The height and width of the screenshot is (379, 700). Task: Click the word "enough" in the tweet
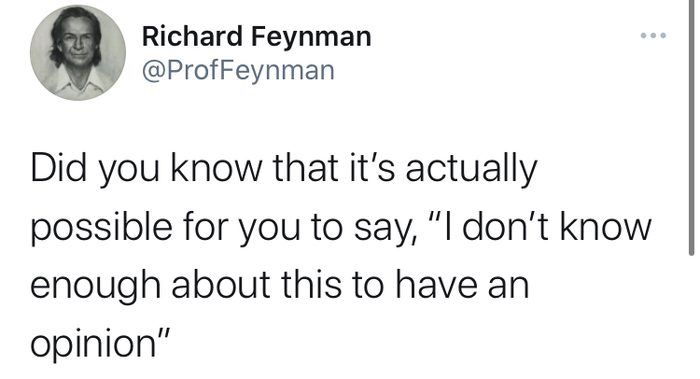coord(96,286)
